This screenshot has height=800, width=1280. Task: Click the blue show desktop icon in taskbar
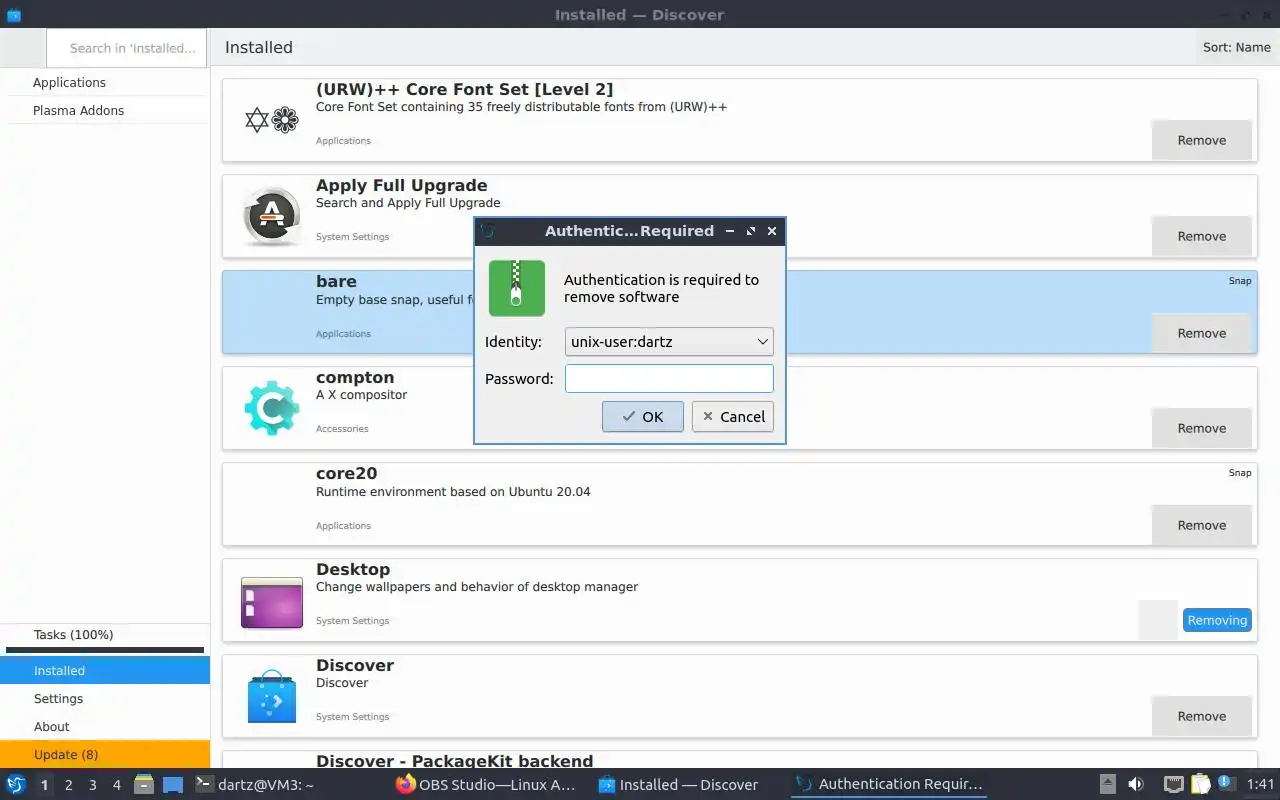coord(173,785)
